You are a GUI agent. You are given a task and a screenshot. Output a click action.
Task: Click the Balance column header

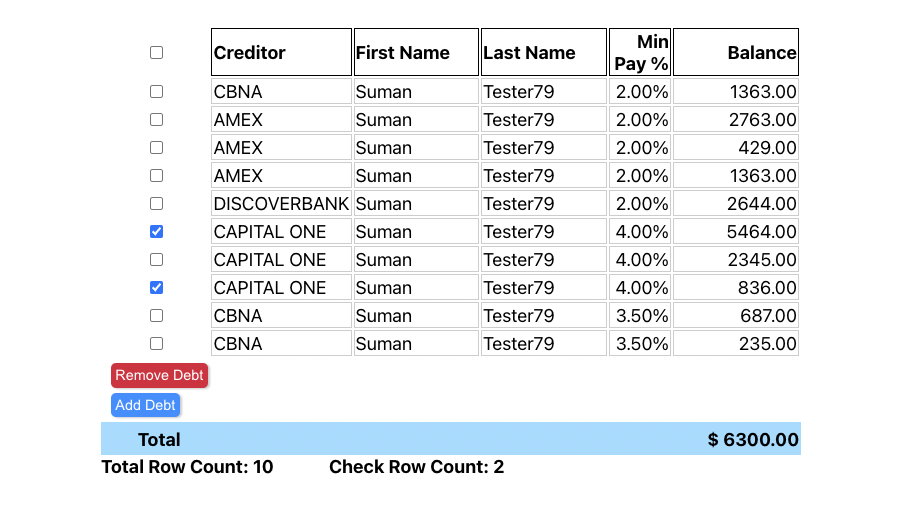click(x=736, y=52)
